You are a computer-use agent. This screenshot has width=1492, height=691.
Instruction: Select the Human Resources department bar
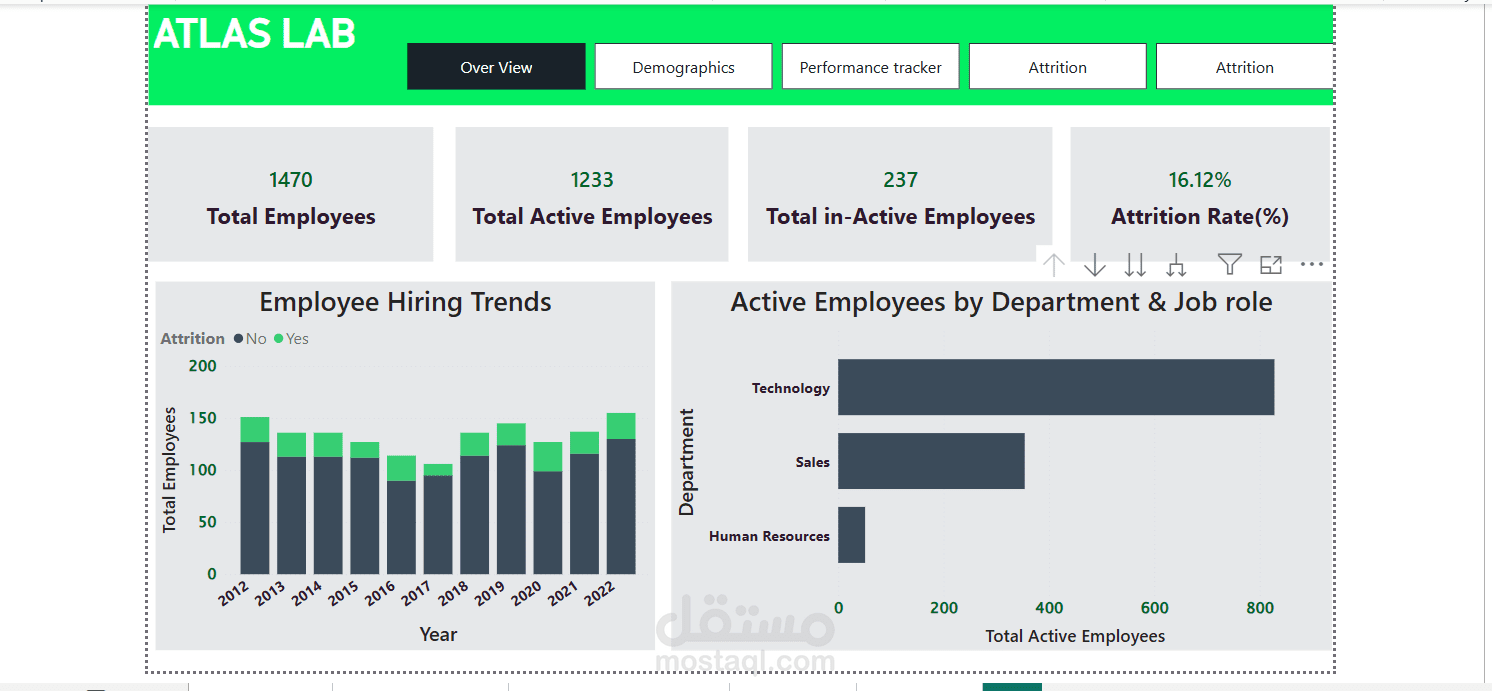click(x=851, y=535)
